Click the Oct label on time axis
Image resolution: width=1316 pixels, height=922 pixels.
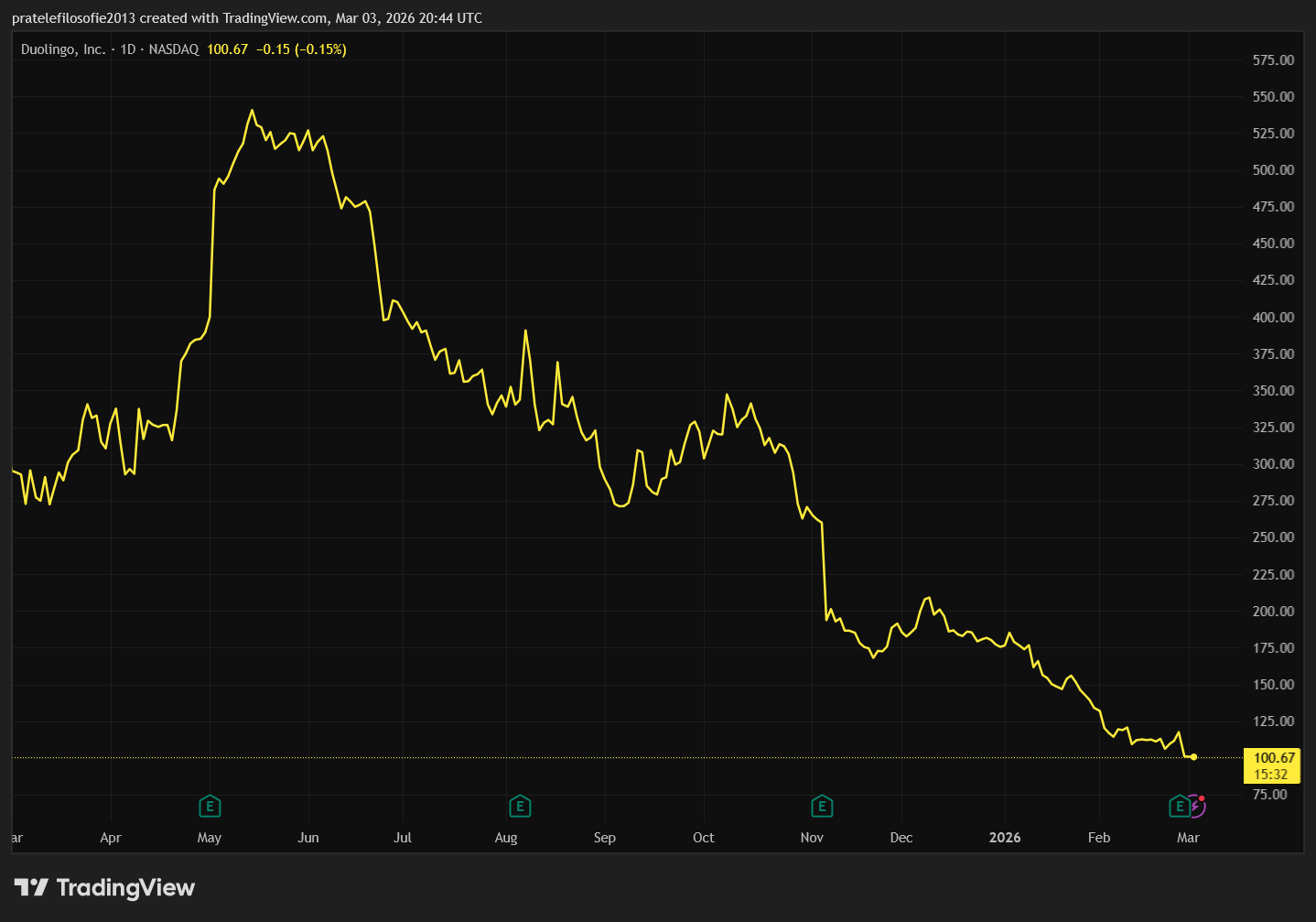pyautogui.click(x=703, y=838)
